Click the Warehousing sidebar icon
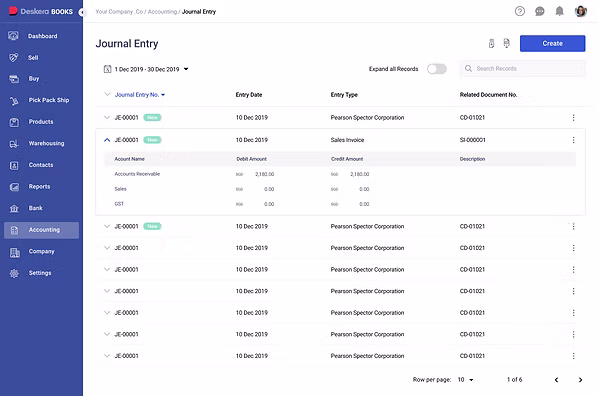598x396 pixels. (14, 144)
